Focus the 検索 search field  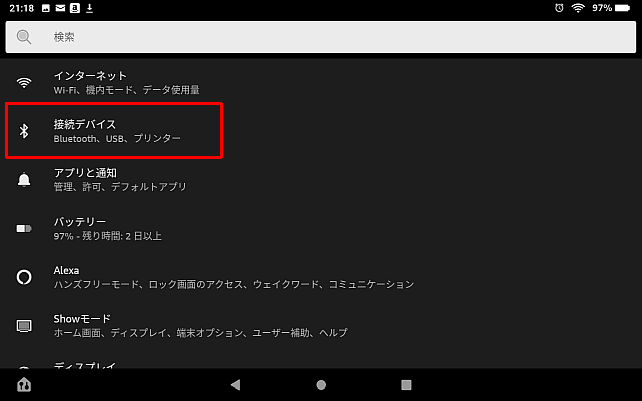[321, 37]
